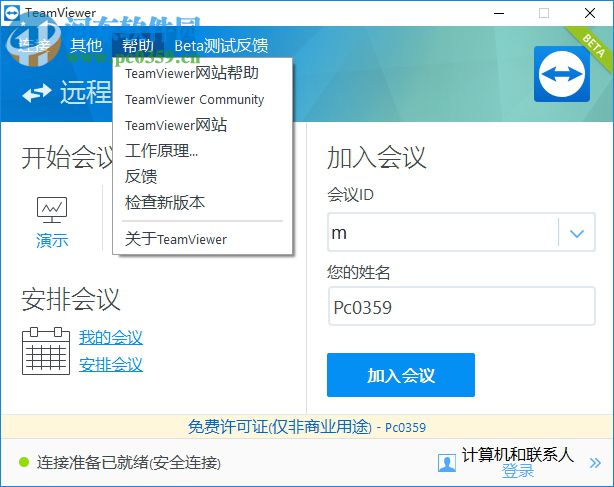Click the 登录 sign-in link
Image resolution: width=614 pixels, height=487 pixels.
point(518,471)
